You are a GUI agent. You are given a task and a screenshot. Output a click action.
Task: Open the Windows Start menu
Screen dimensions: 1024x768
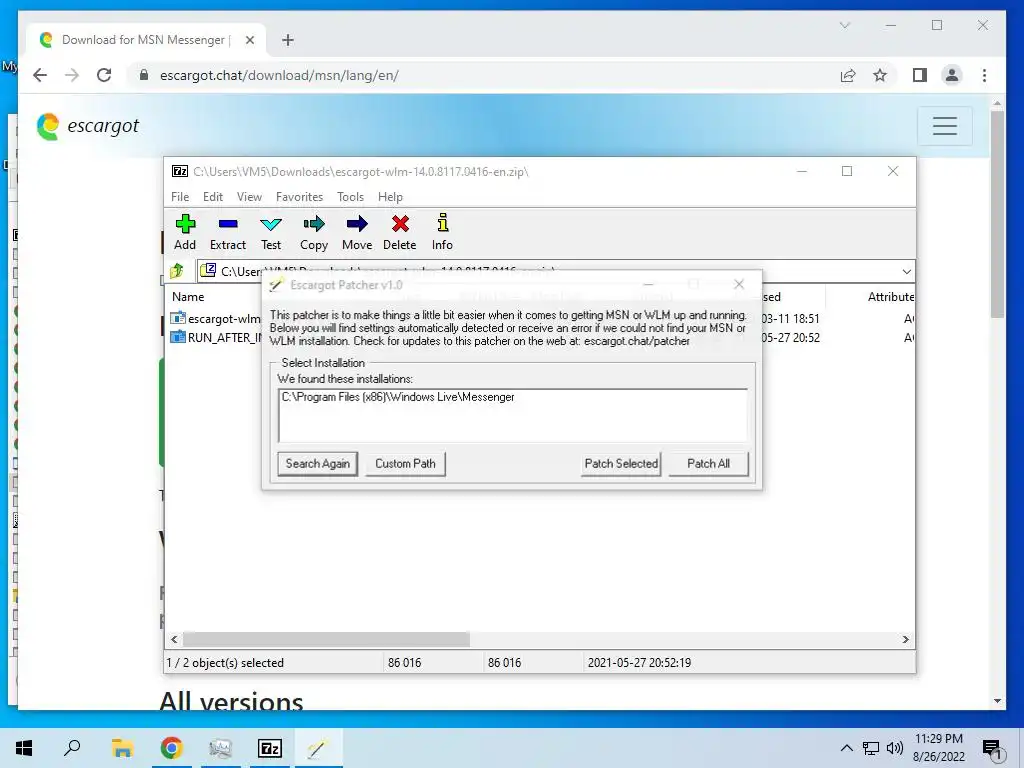pos(24,748)
